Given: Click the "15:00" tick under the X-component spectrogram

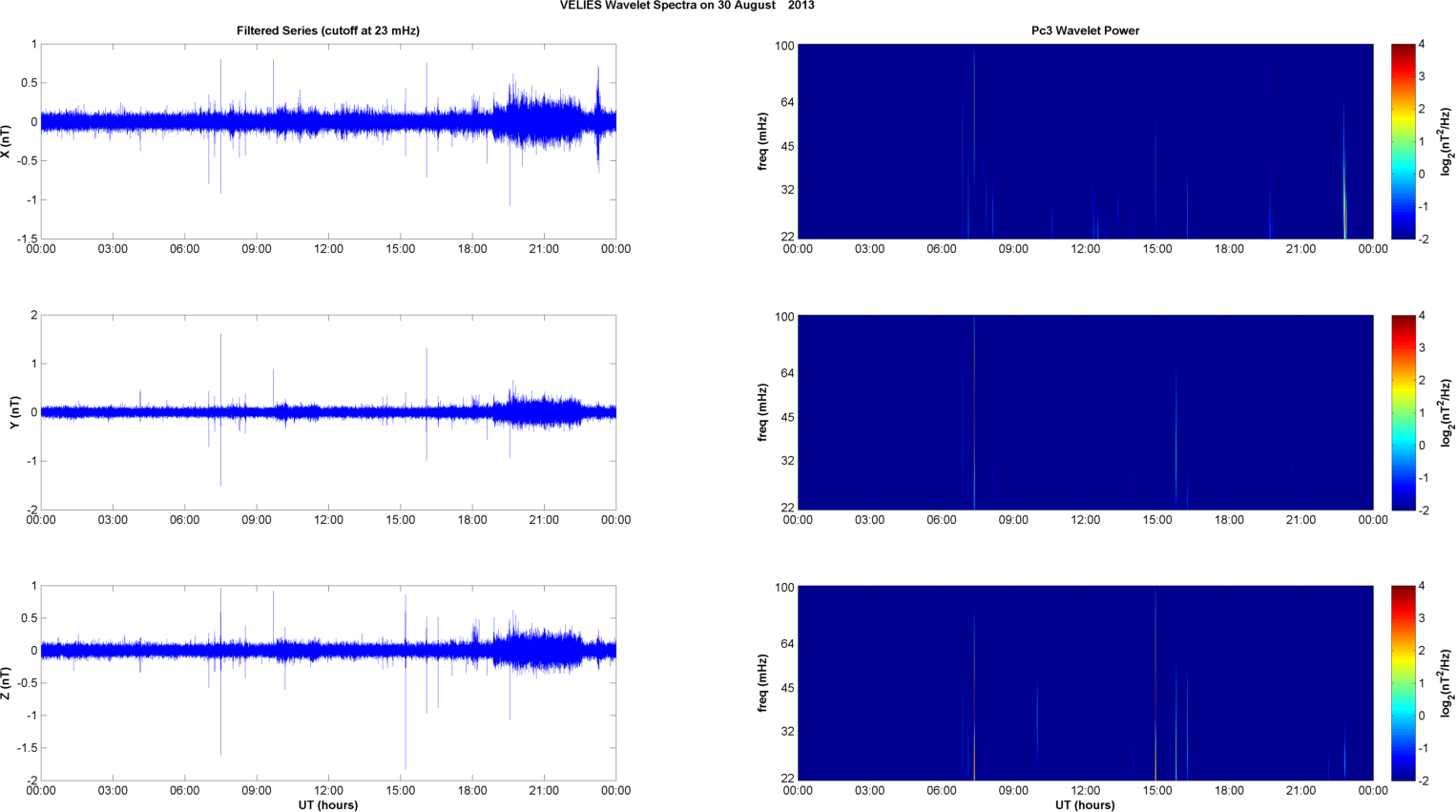Looking at the screenshot, I should tap(1157, 249).
